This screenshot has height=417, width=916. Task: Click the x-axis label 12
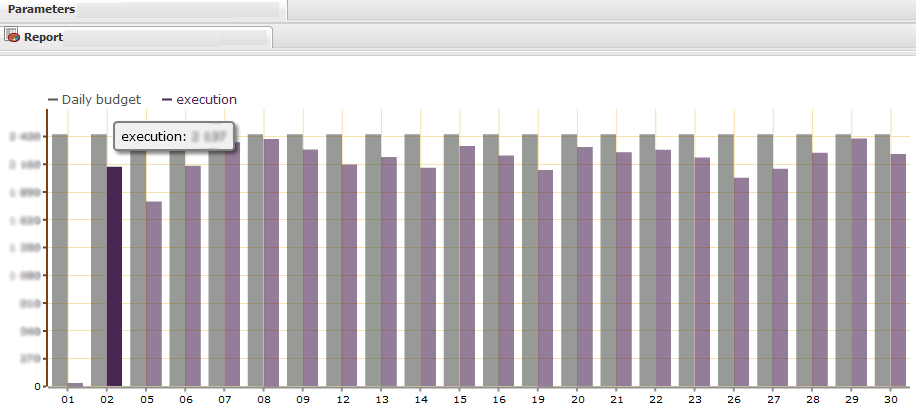coord(342,400)
